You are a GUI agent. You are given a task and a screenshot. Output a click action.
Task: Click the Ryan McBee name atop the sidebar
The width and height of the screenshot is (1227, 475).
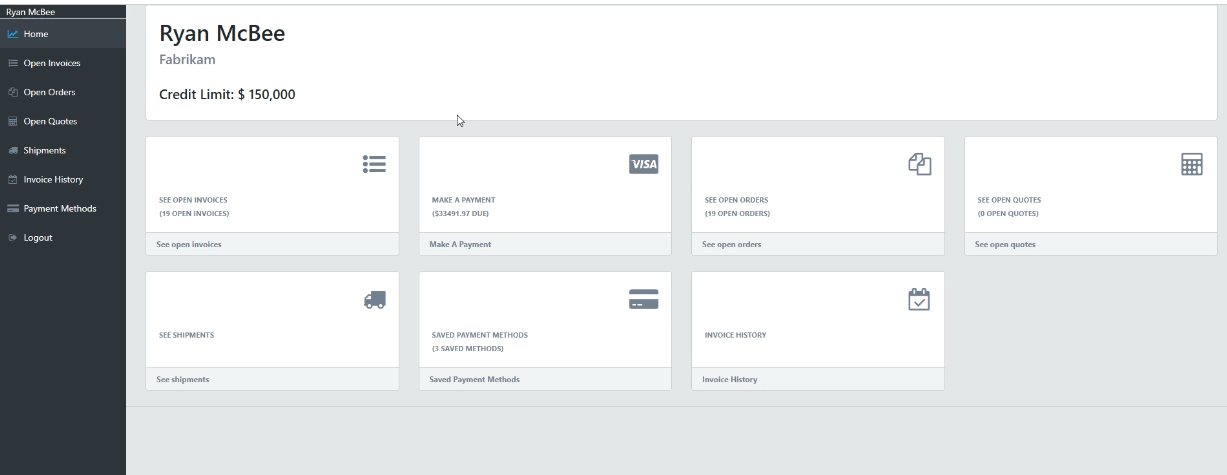click(x=31, y=12)
